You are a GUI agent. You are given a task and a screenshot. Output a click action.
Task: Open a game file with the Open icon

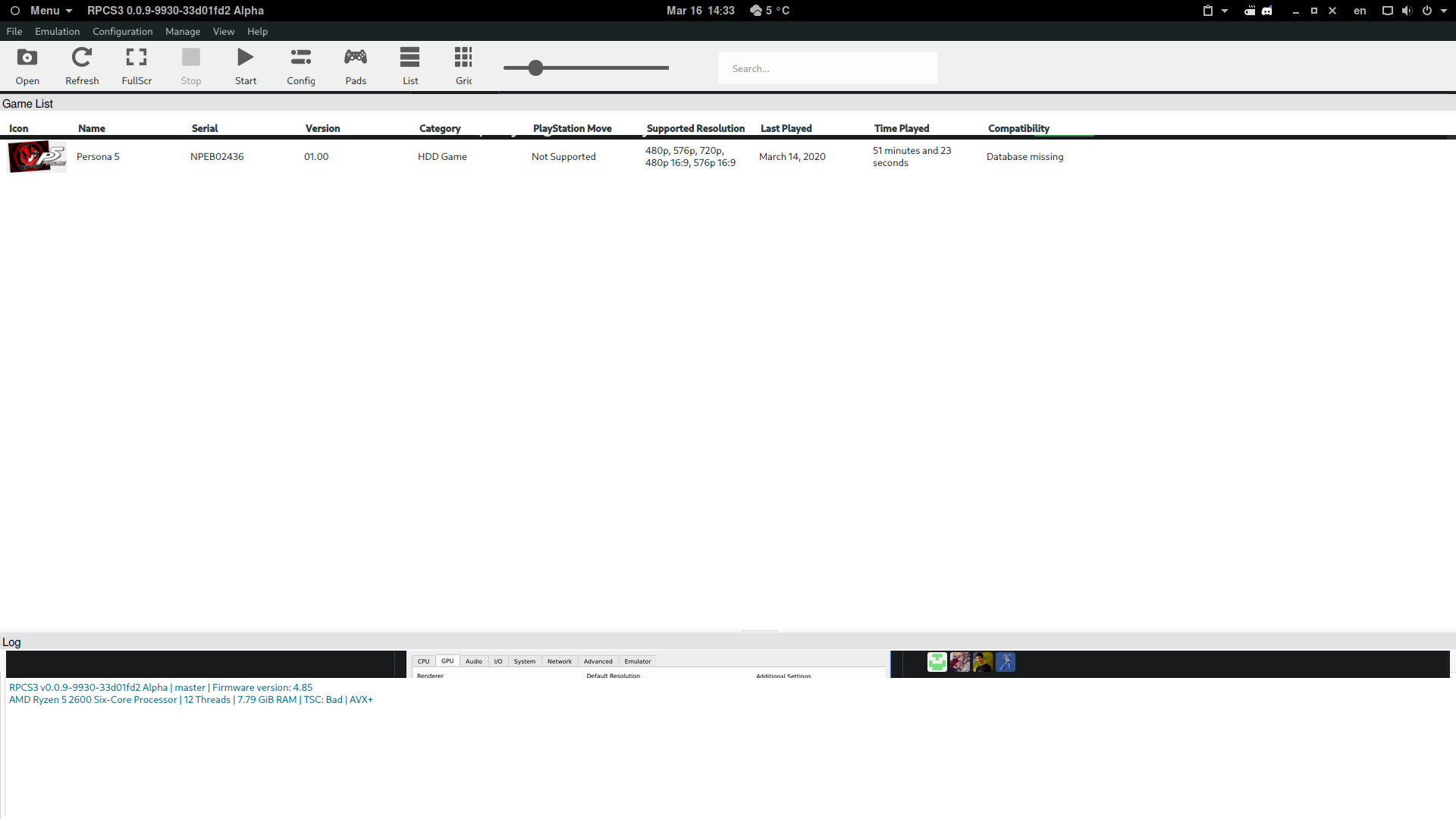(x=27, y=65)
